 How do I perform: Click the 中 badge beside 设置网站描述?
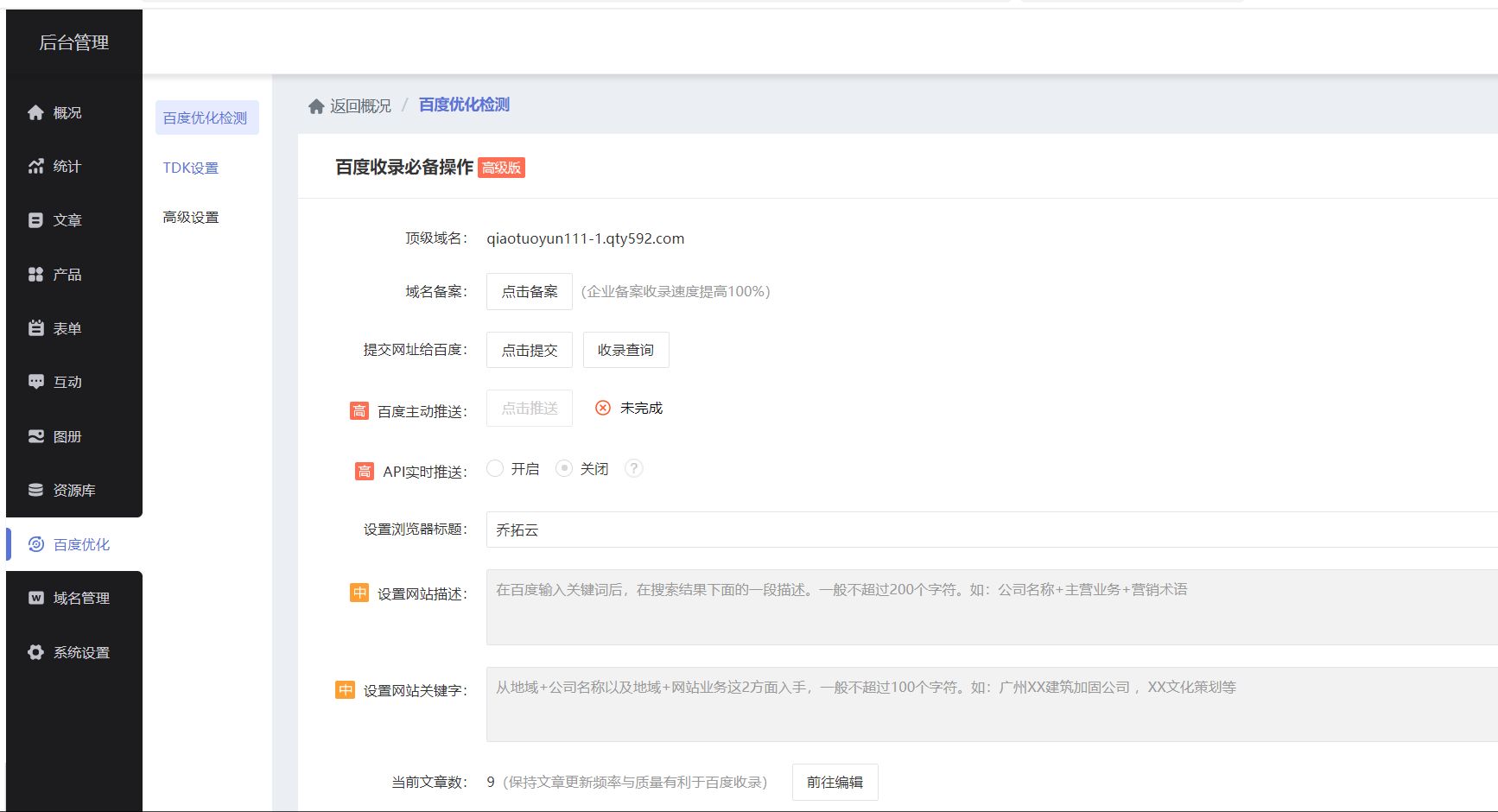(359, 593)
